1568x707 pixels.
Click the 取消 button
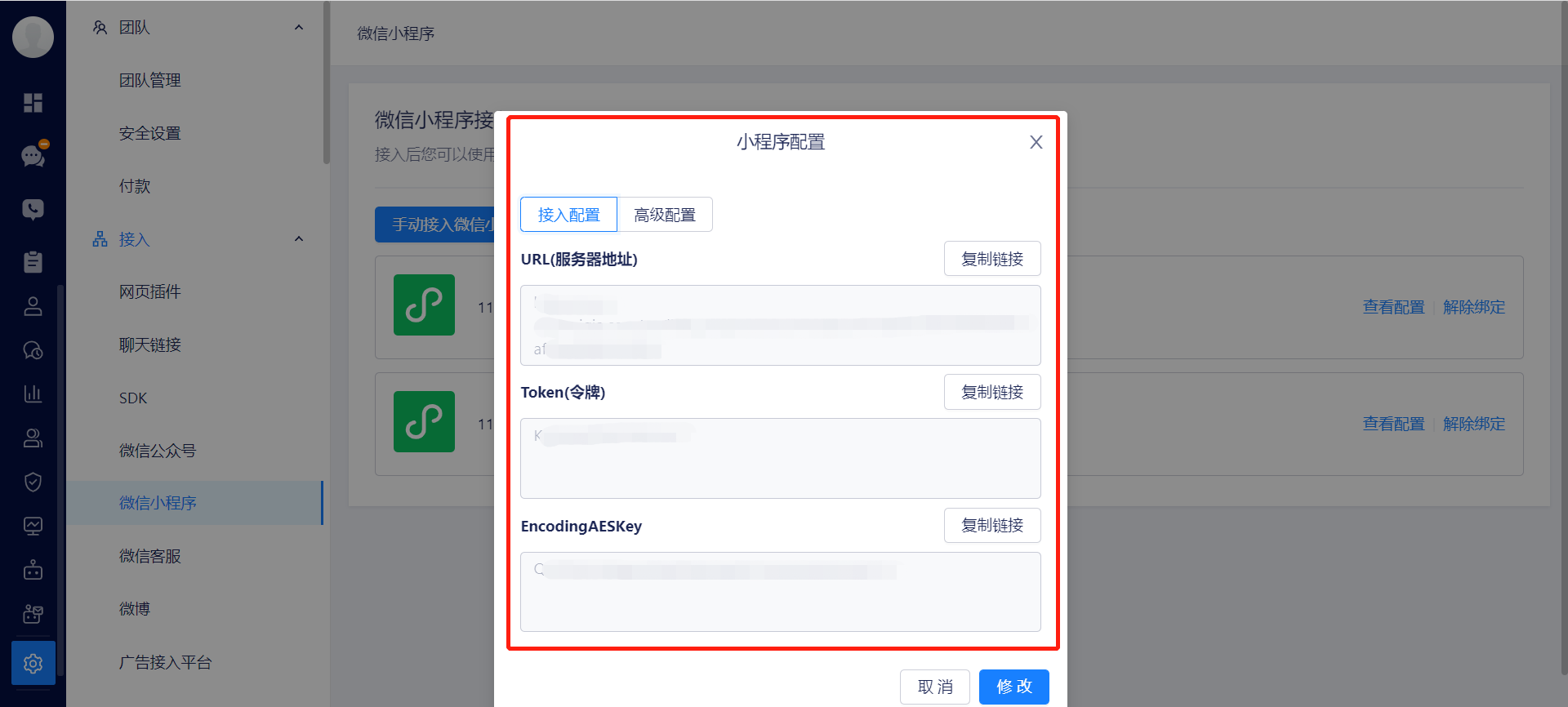pos(934,687)
